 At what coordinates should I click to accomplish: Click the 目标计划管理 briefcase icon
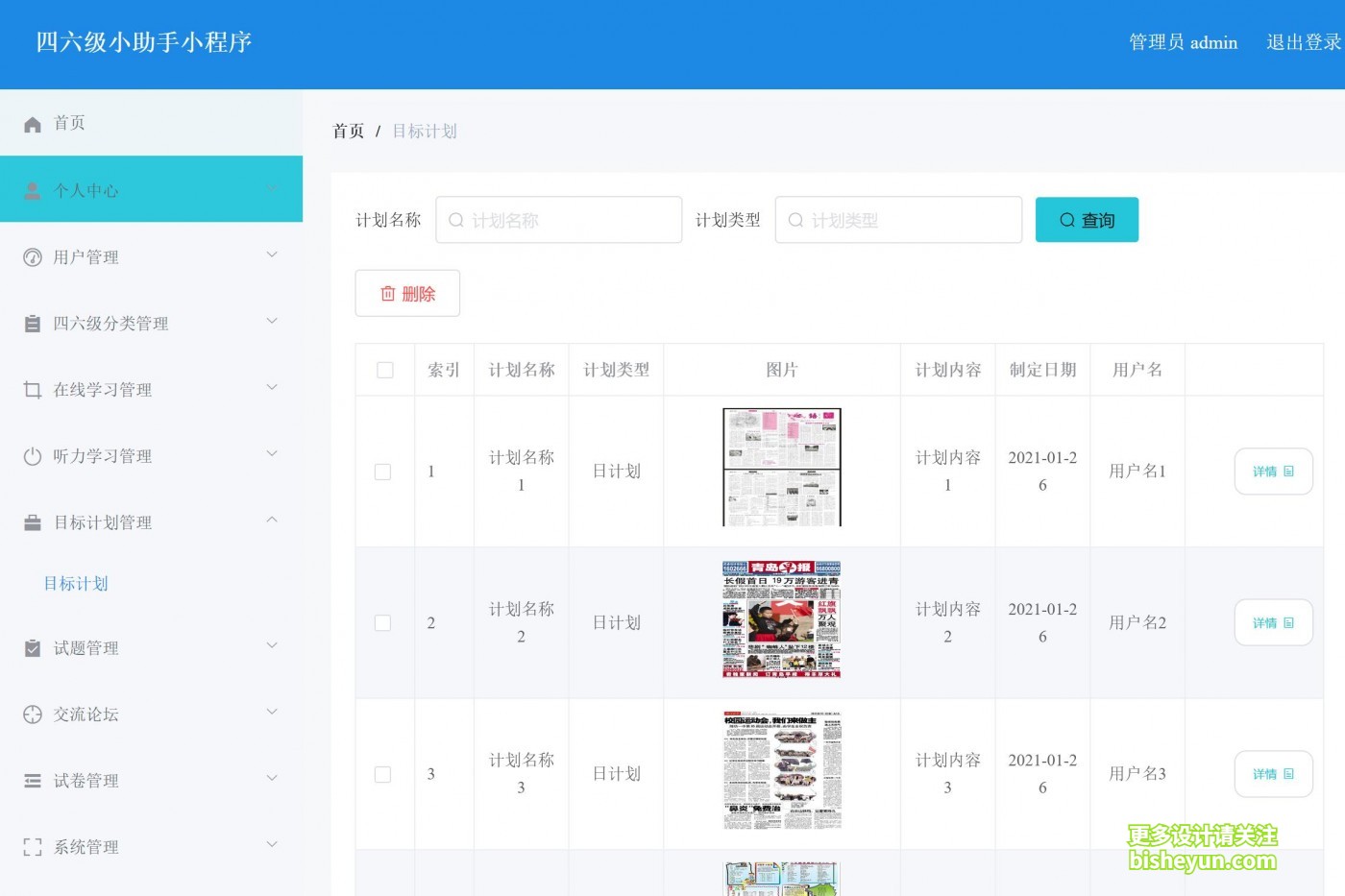pos(33,522)
